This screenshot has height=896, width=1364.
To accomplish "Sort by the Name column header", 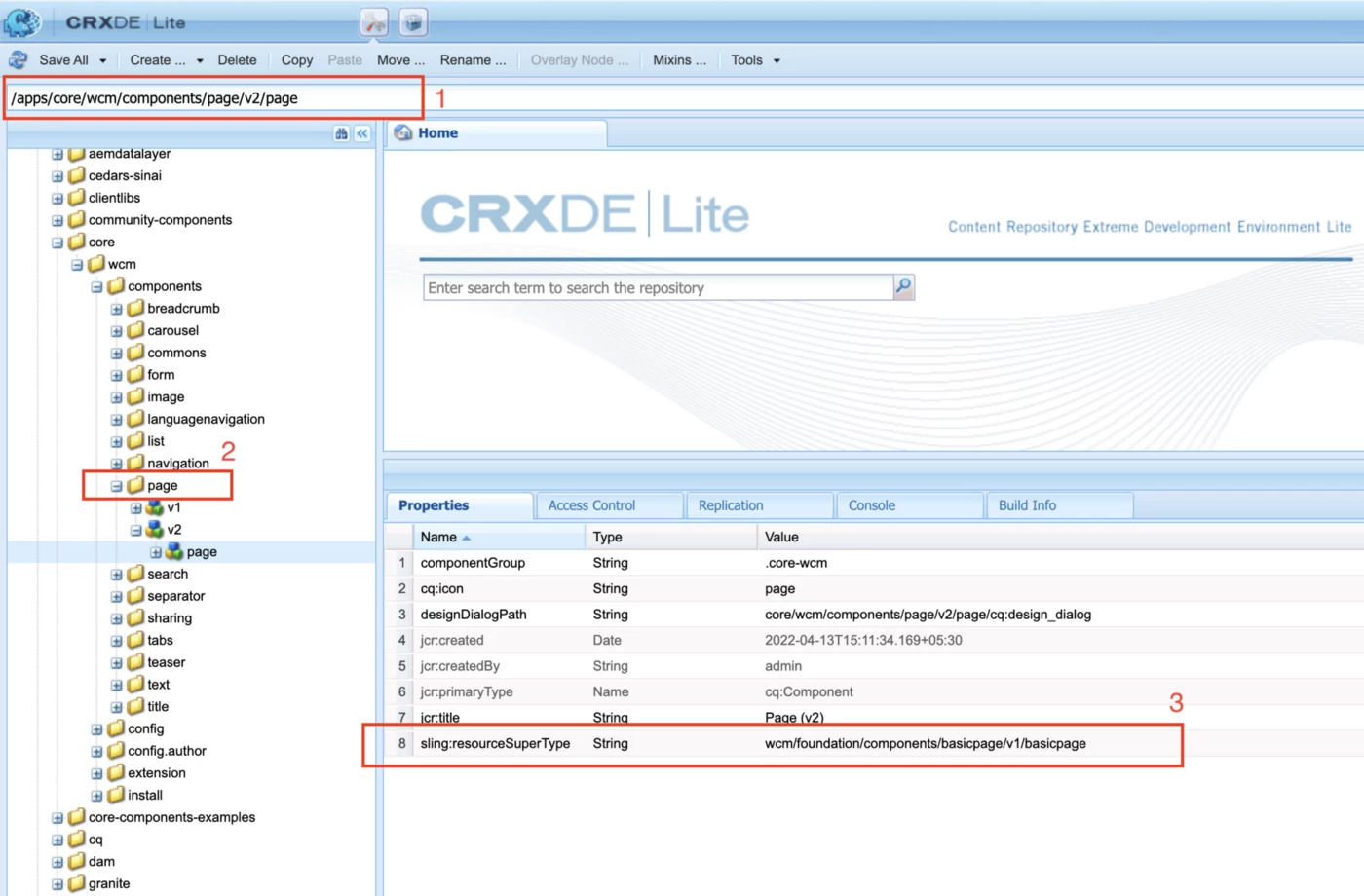I will 499,537.
